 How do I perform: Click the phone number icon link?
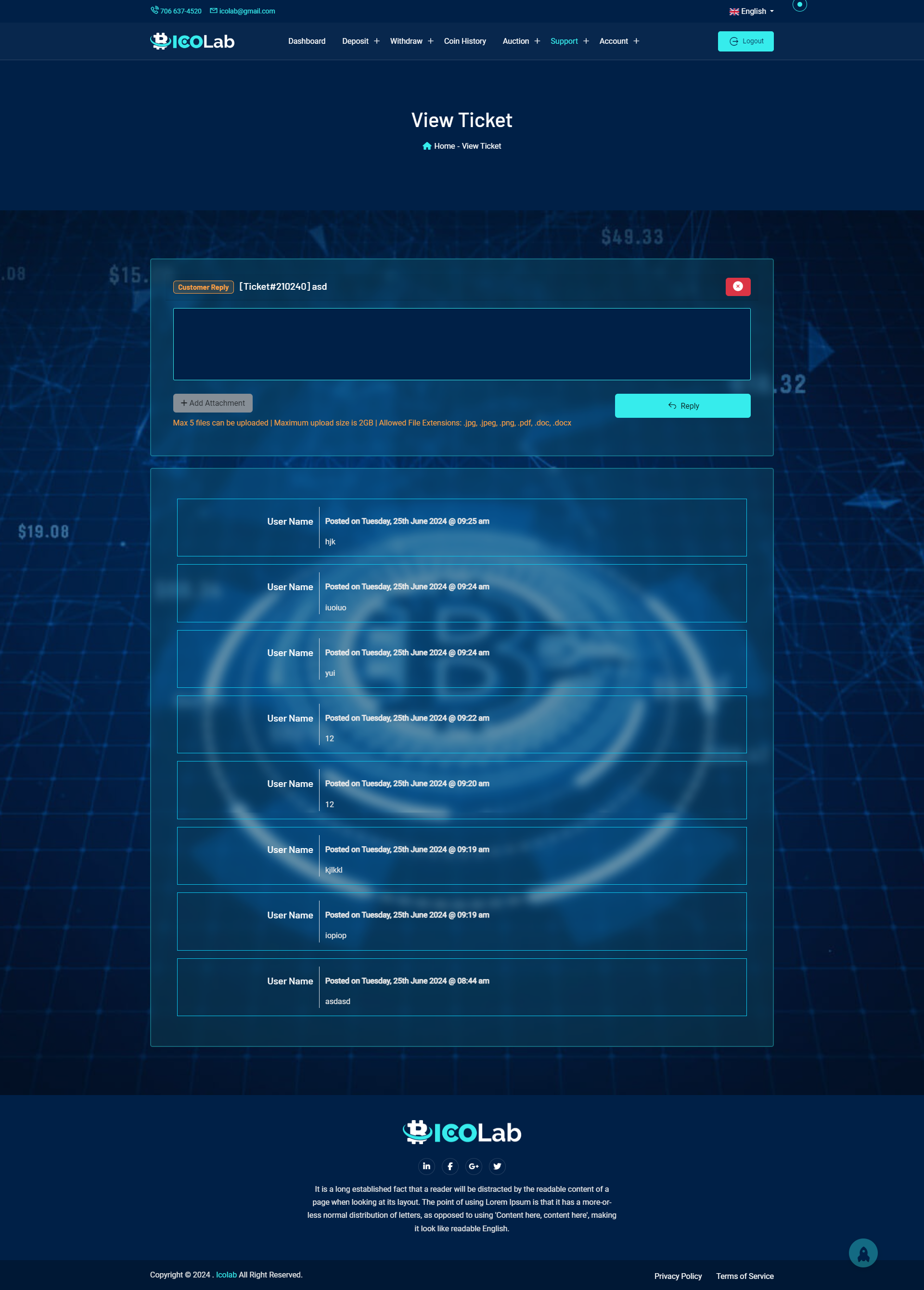coord(154,10)
